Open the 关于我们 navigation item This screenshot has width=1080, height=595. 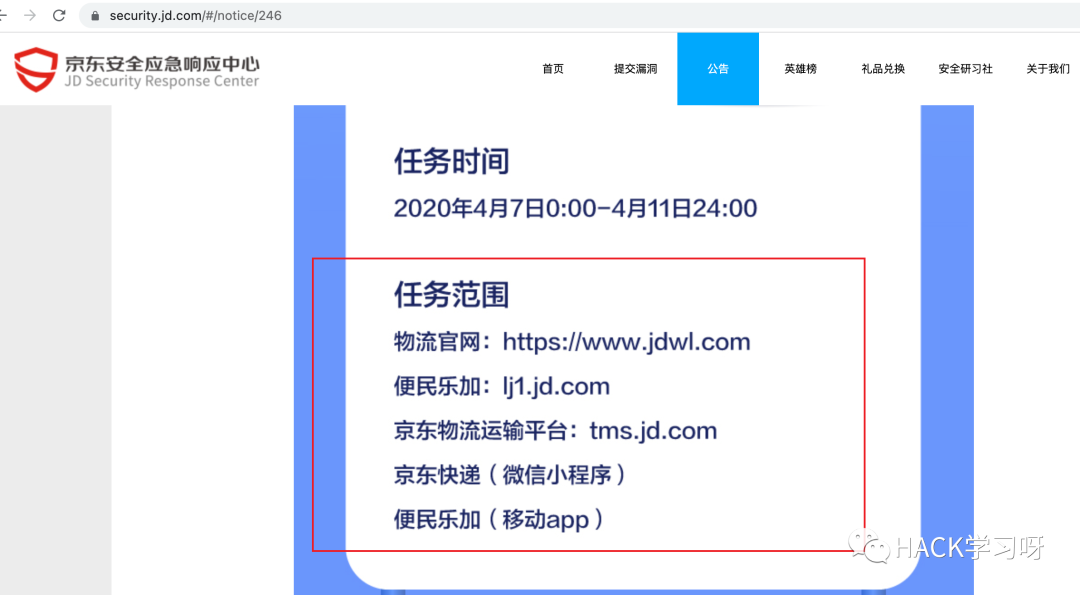[x=1048, y=69]
